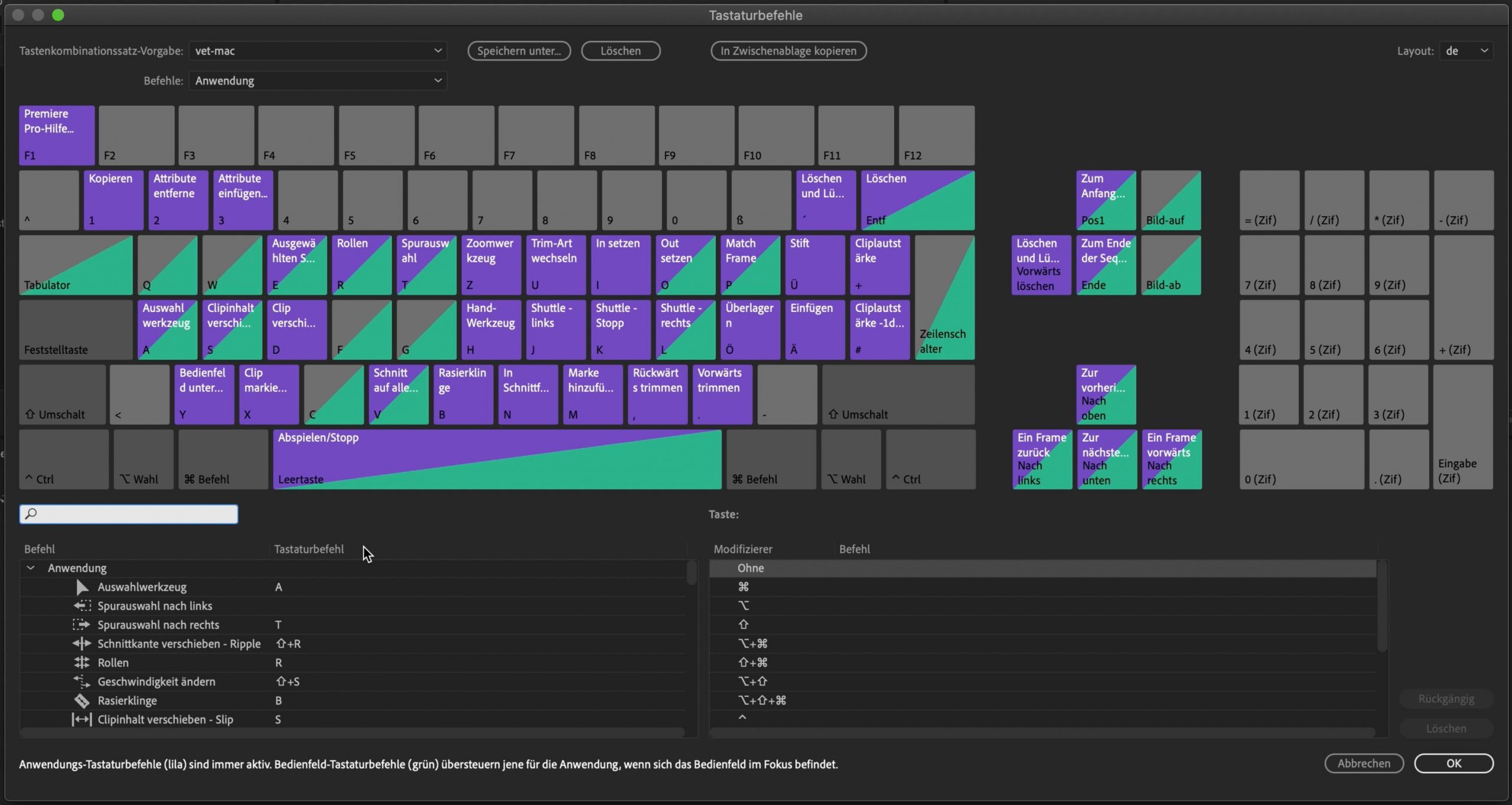The height and width of the screenshot is (805, 1512).
Task: Click the Slip tool icon in list
Action: pyautogui.click(x=82, y=719)
